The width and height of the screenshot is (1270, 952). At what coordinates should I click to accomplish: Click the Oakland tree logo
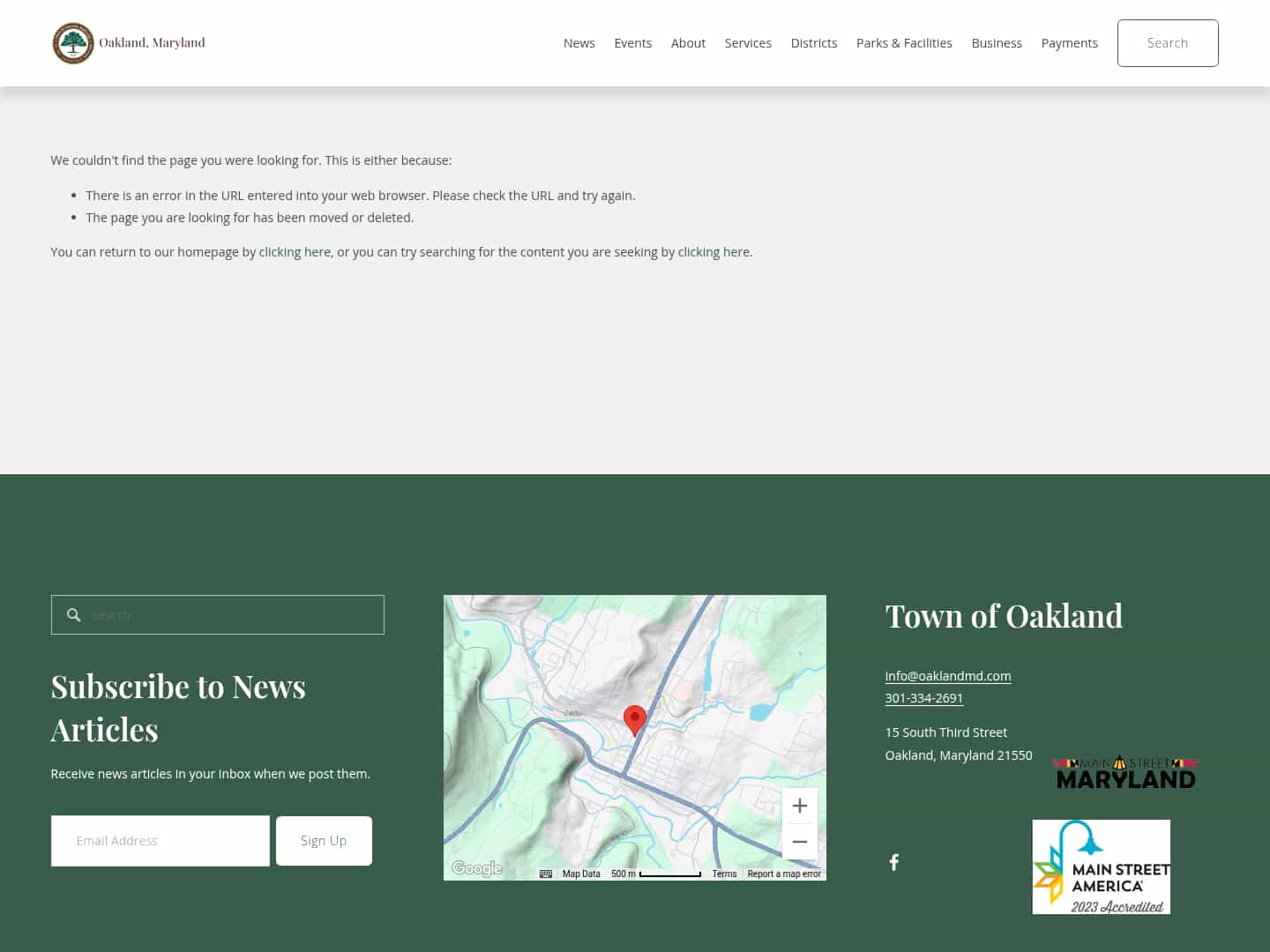73,42
